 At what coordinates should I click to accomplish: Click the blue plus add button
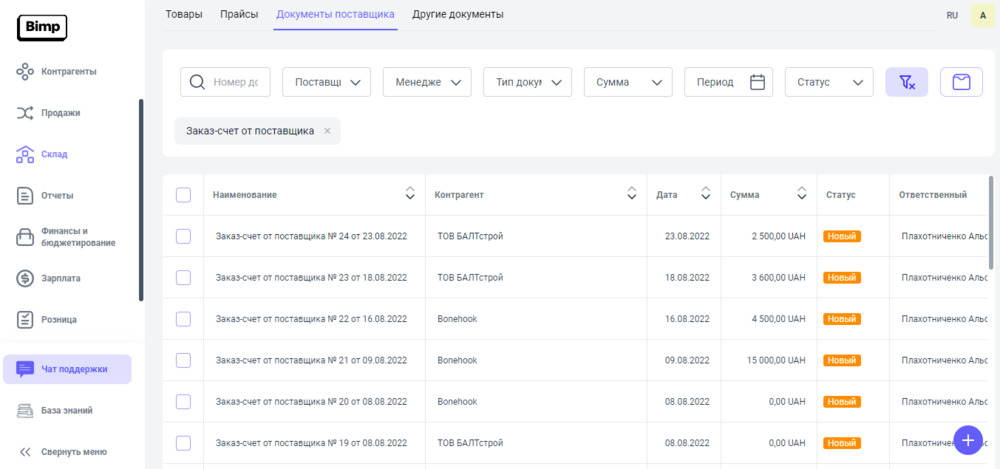[x=968, y=440]
